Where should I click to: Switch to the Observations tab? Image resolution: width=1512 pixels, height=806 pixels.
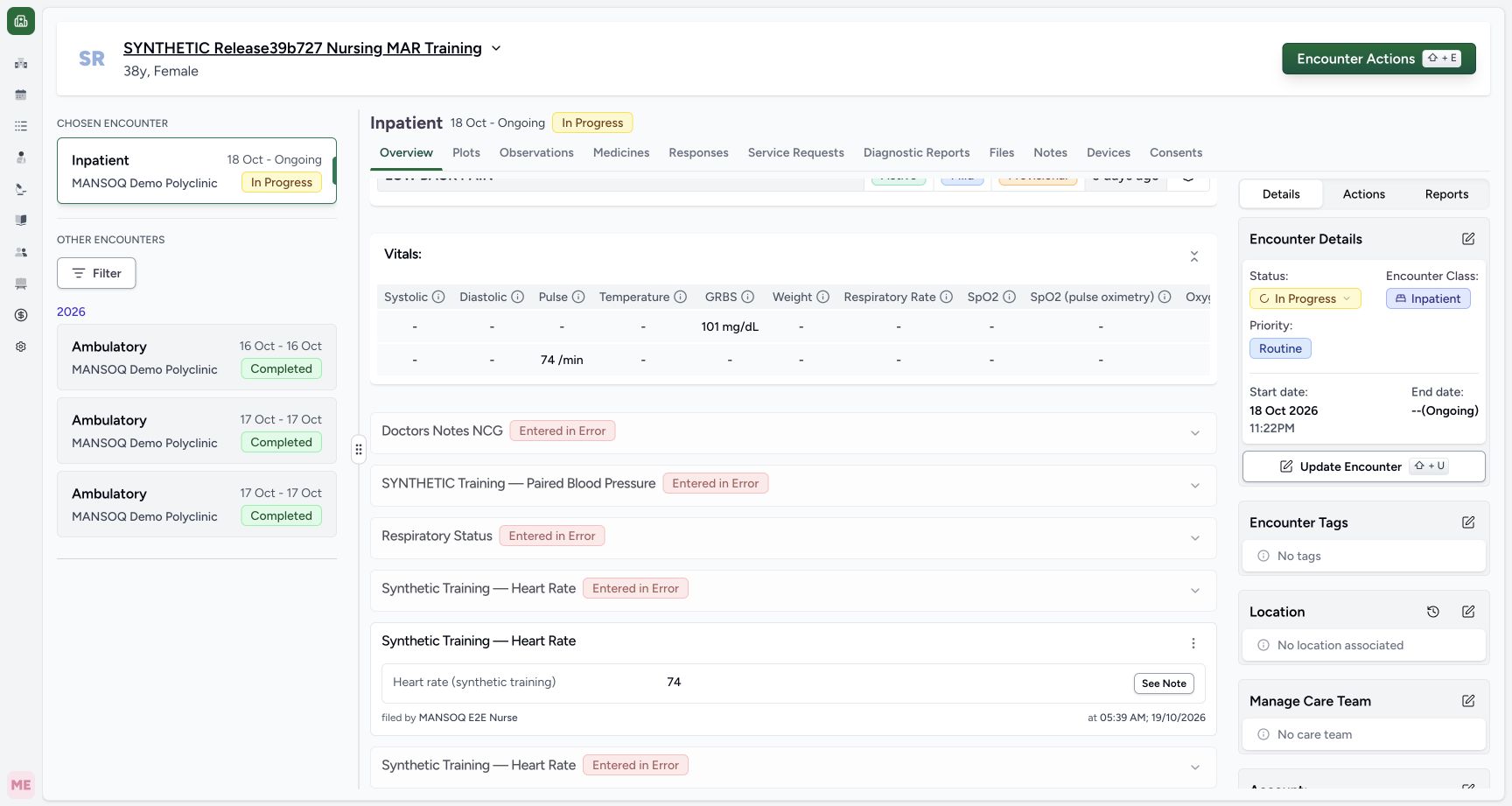(x=536, y=152)
